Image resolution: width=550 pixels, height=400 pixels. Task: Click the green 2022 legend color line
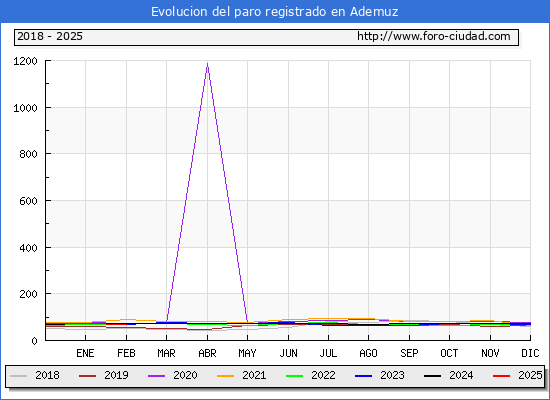tap(295, 376)
